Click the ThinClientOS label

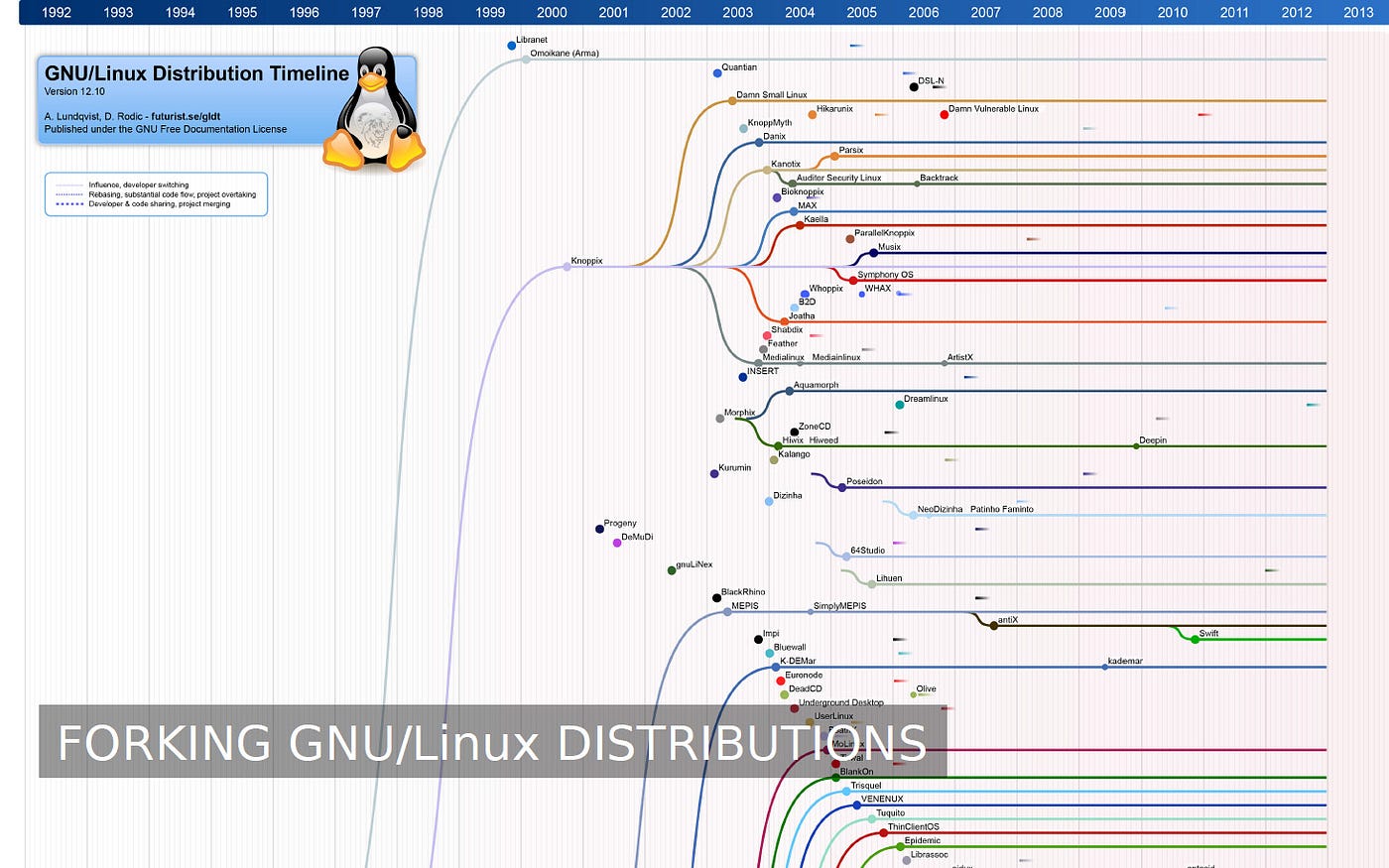tap(913, 827)
